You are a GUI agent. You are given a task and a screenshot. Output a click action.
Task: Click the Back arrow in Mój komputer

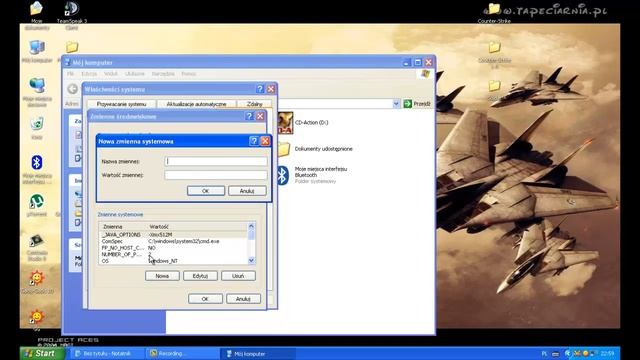73,89
